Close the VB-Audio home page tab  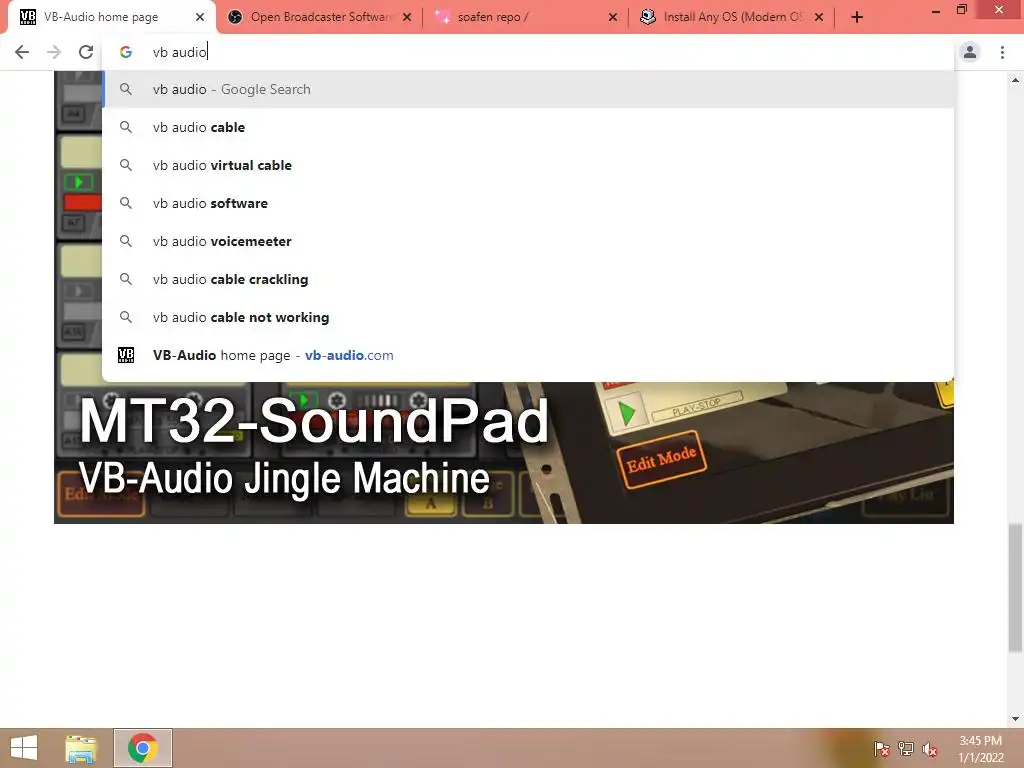[200, 18]
